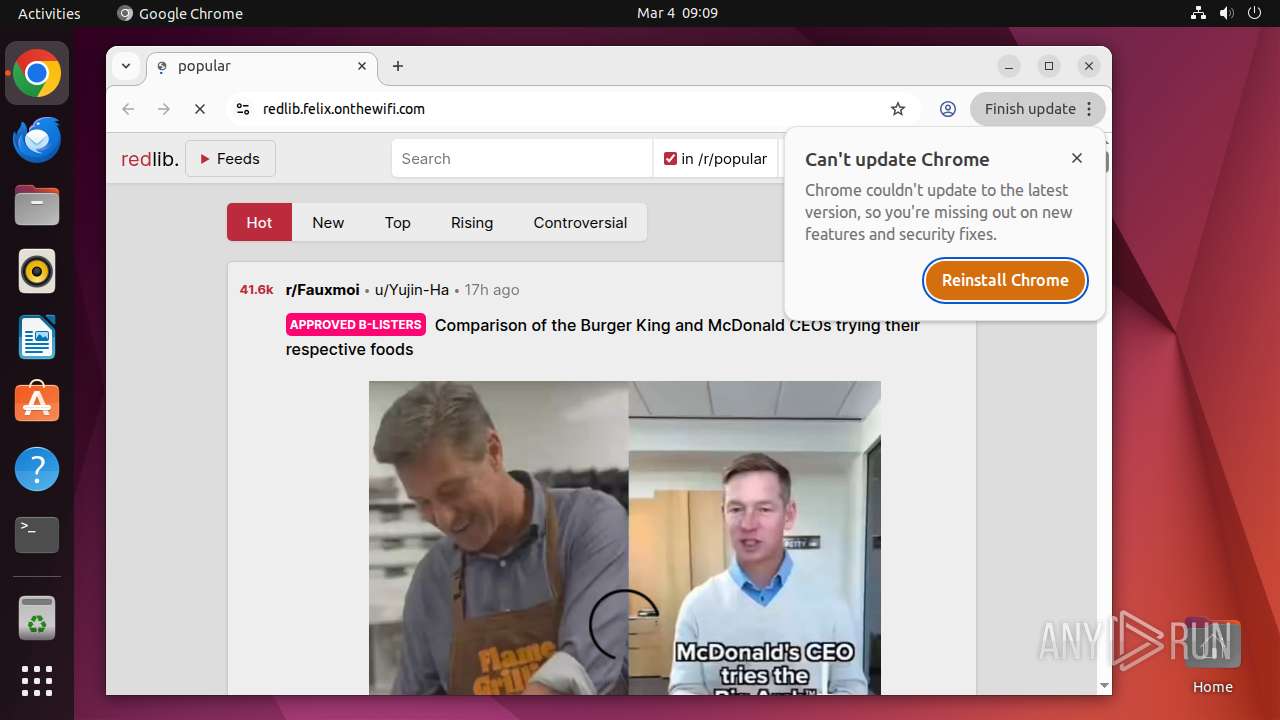Stop loading the page

coord(200,109)
